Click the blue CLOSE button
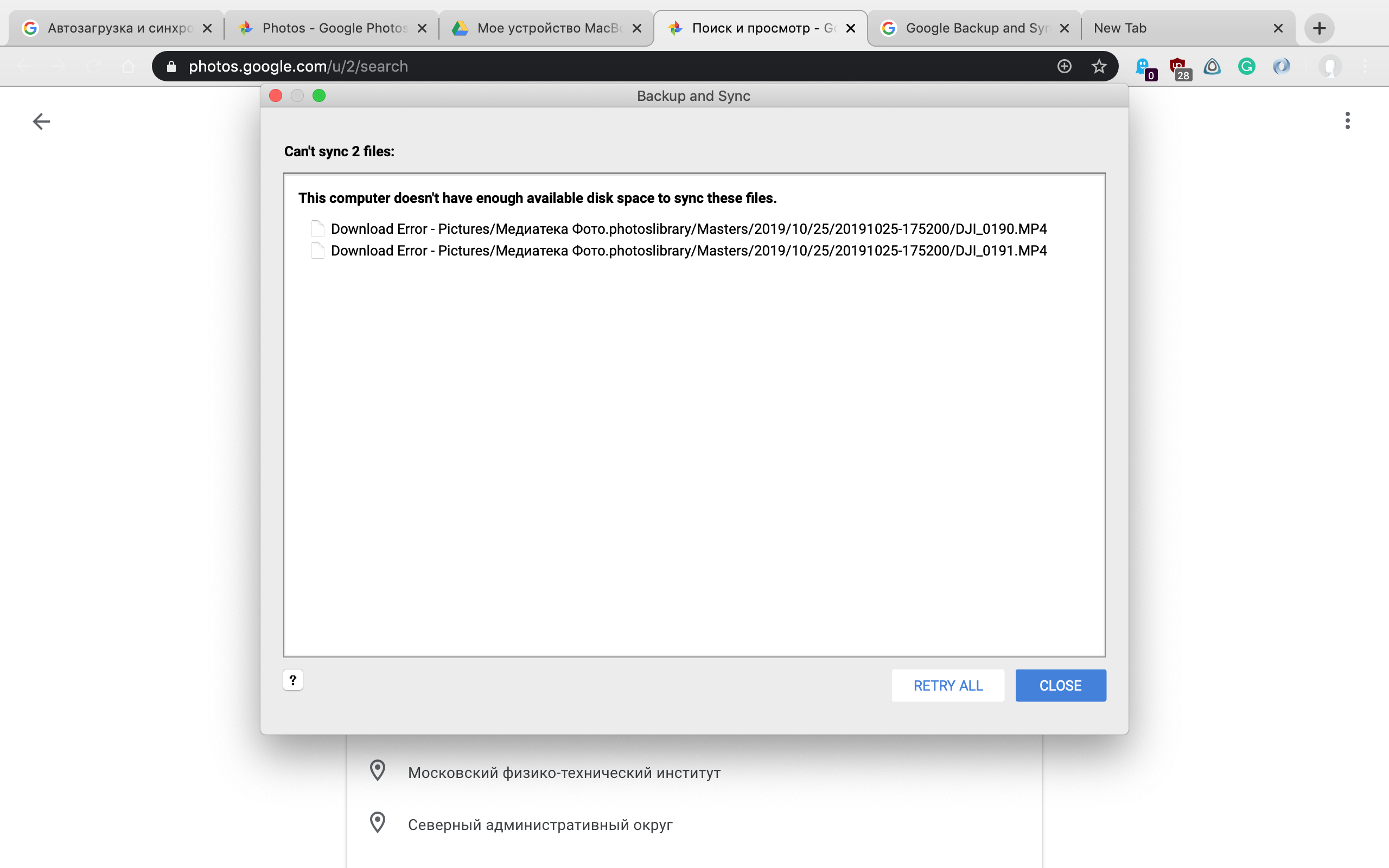The image size is (1389, 868). coord(1060,685)
